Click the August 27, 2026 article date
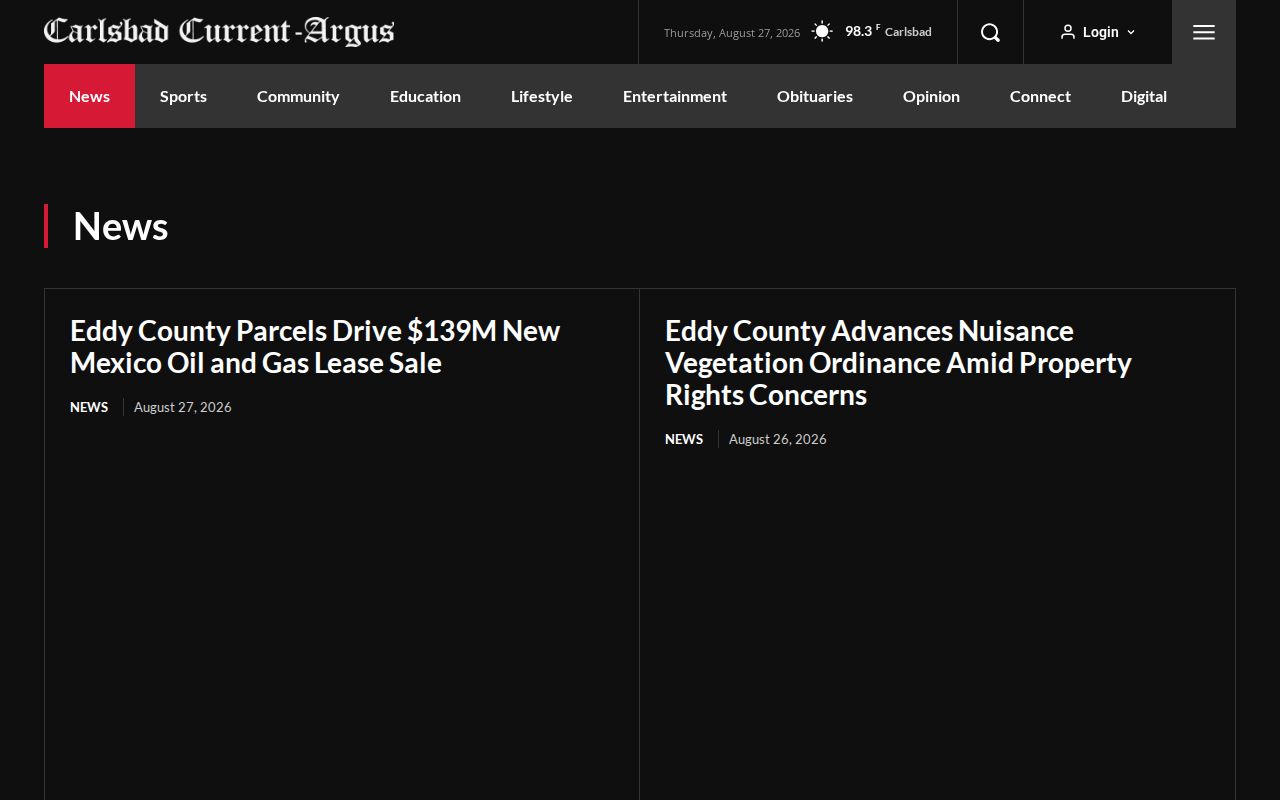This screenshot has height=800, width=1280. click(x=183, y=407)
